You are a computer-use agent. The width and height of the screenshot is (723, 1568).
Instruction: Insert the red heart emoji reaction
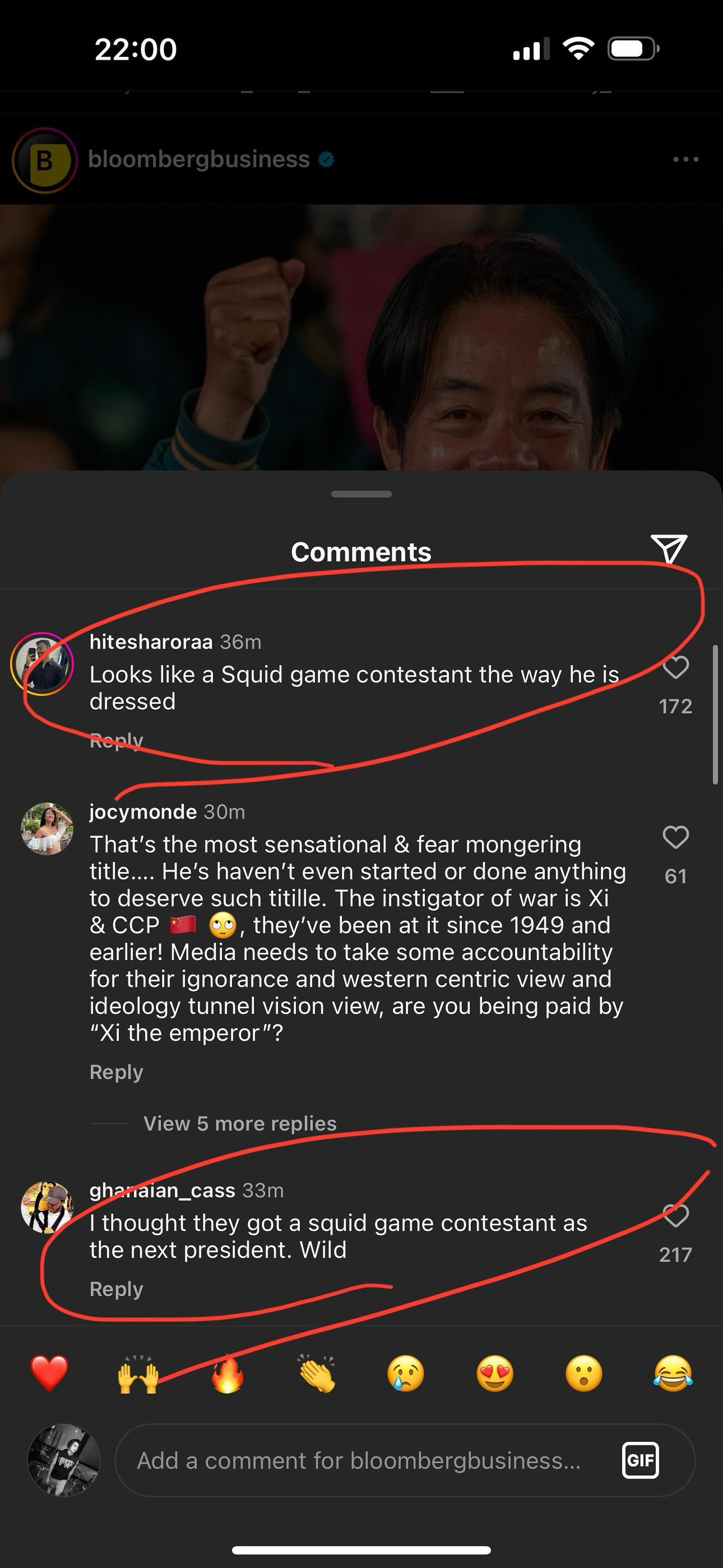pyautogui.click(x=49, y=1374)
